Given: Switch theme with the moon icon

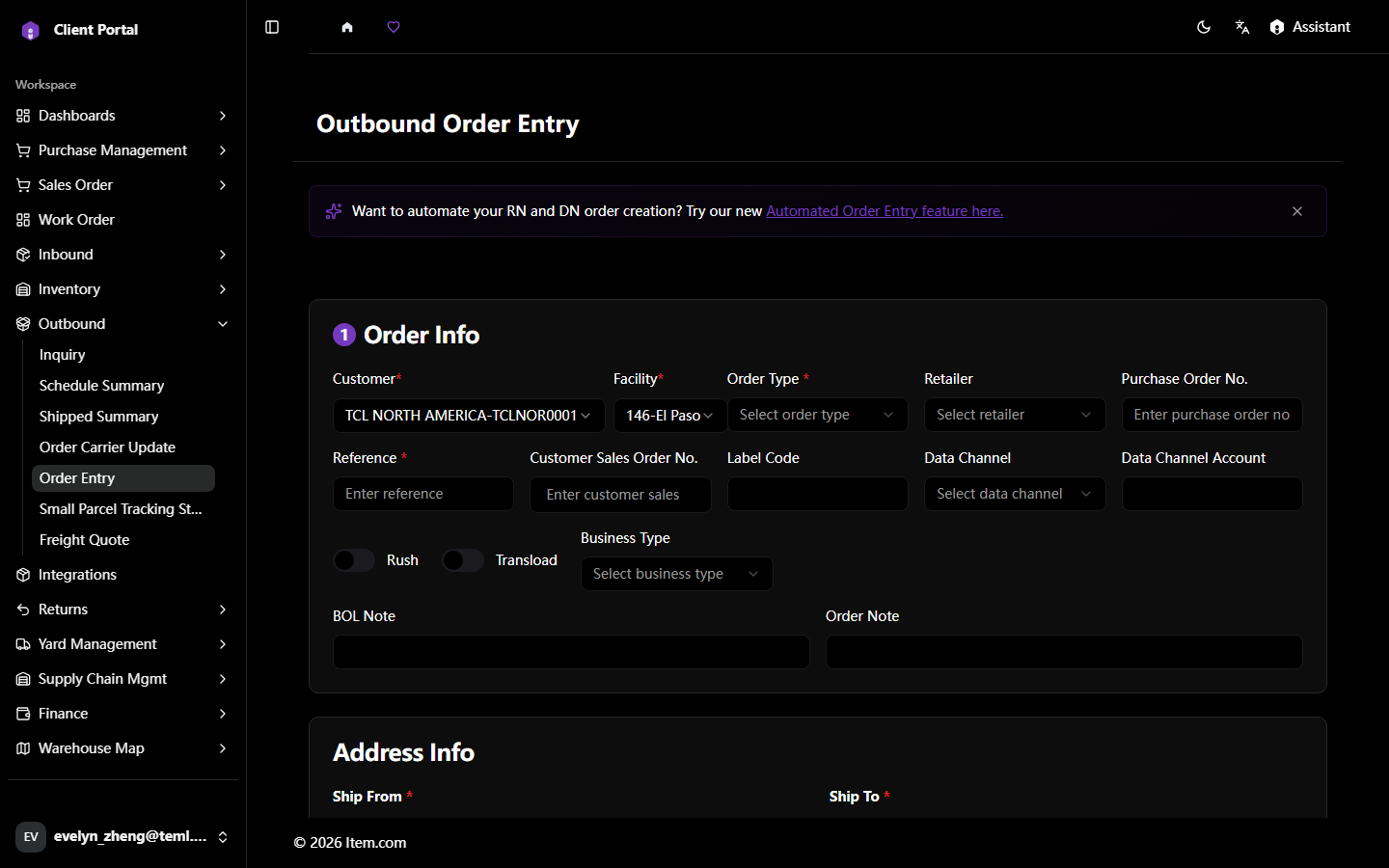Looking at the screenshot, I should point(1204,27).
